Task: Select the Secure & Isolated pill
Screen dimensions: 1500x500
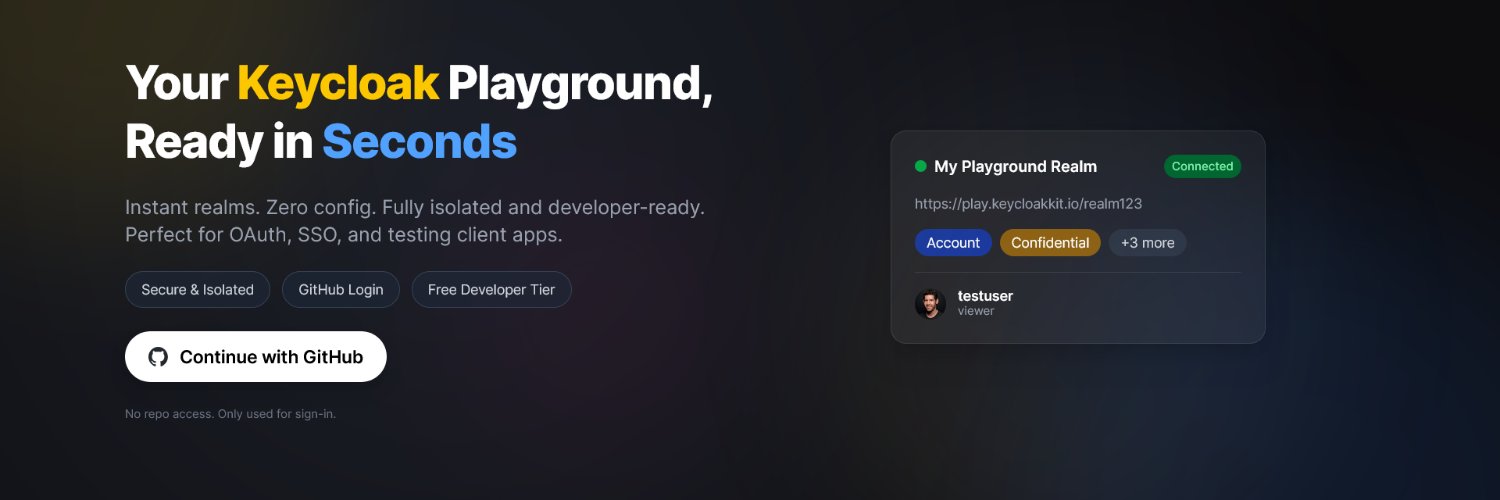Action: tap(197, 290)
